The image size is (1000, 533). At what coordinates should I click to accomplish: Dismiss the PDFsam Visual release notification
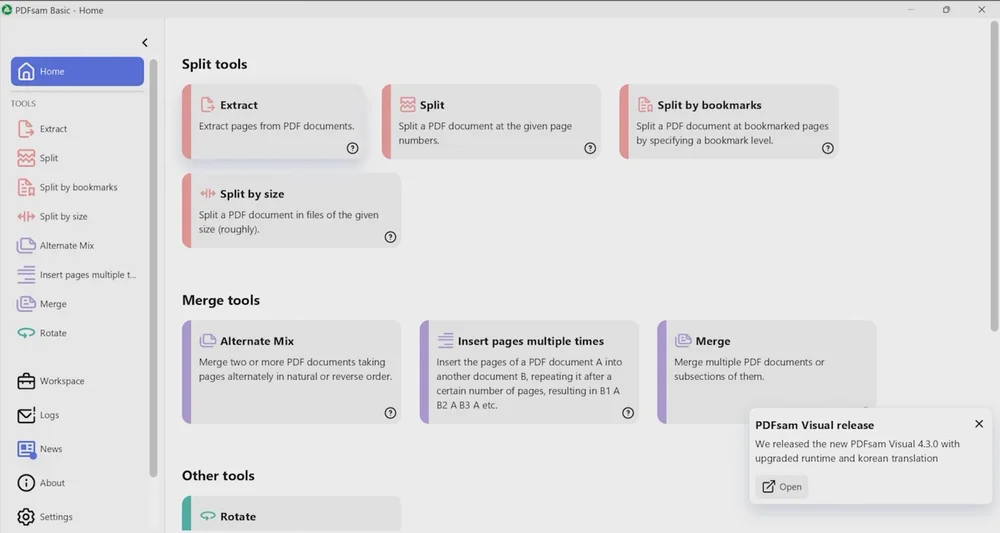[x=979, y=424]
